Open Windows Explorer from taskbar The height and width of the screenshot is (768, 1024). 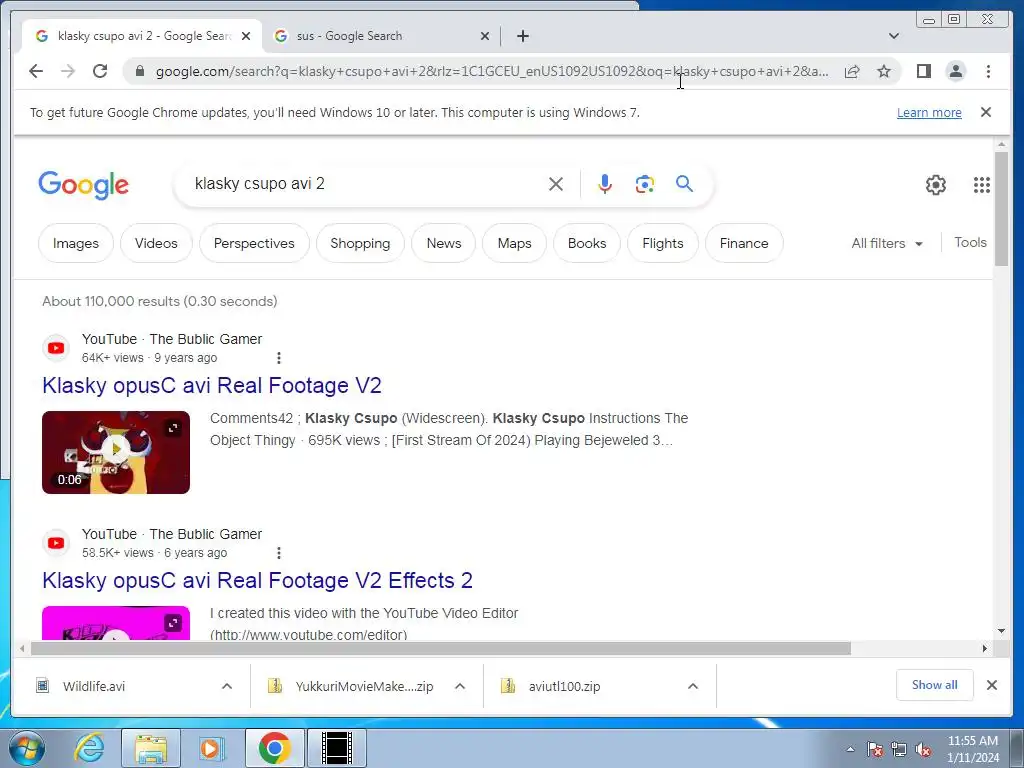pos(151,748)
